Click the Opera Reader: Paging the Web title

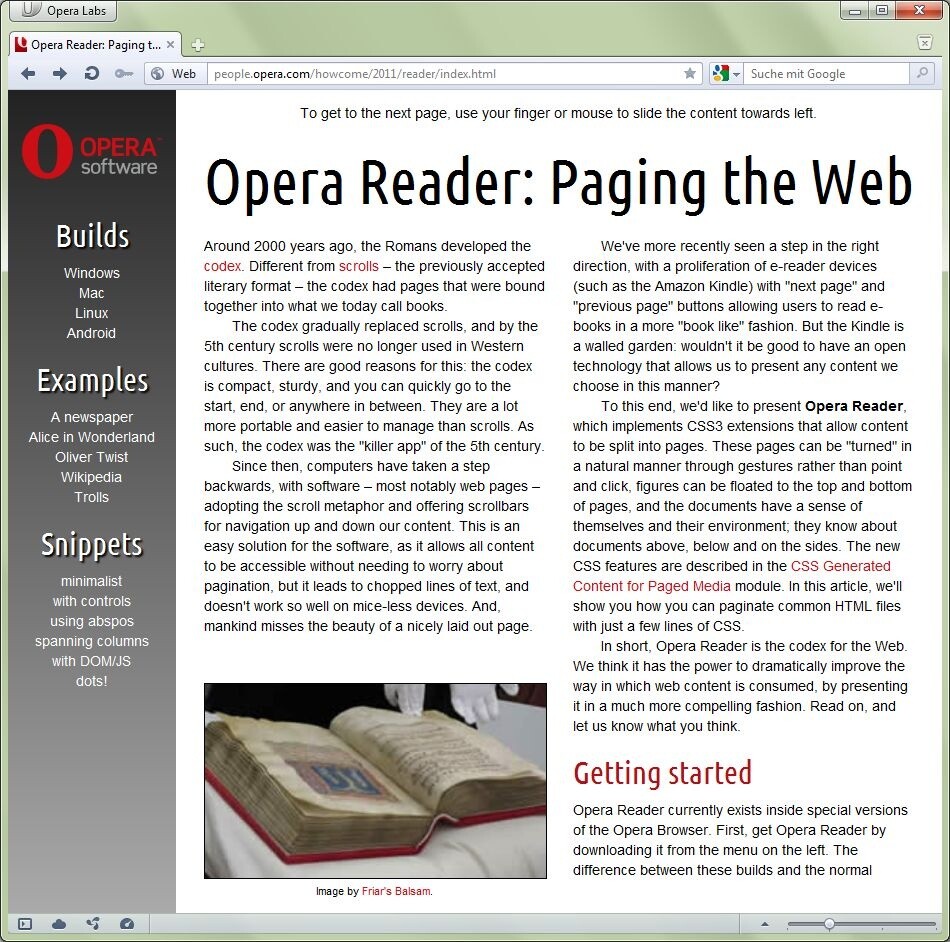[559, 183]
